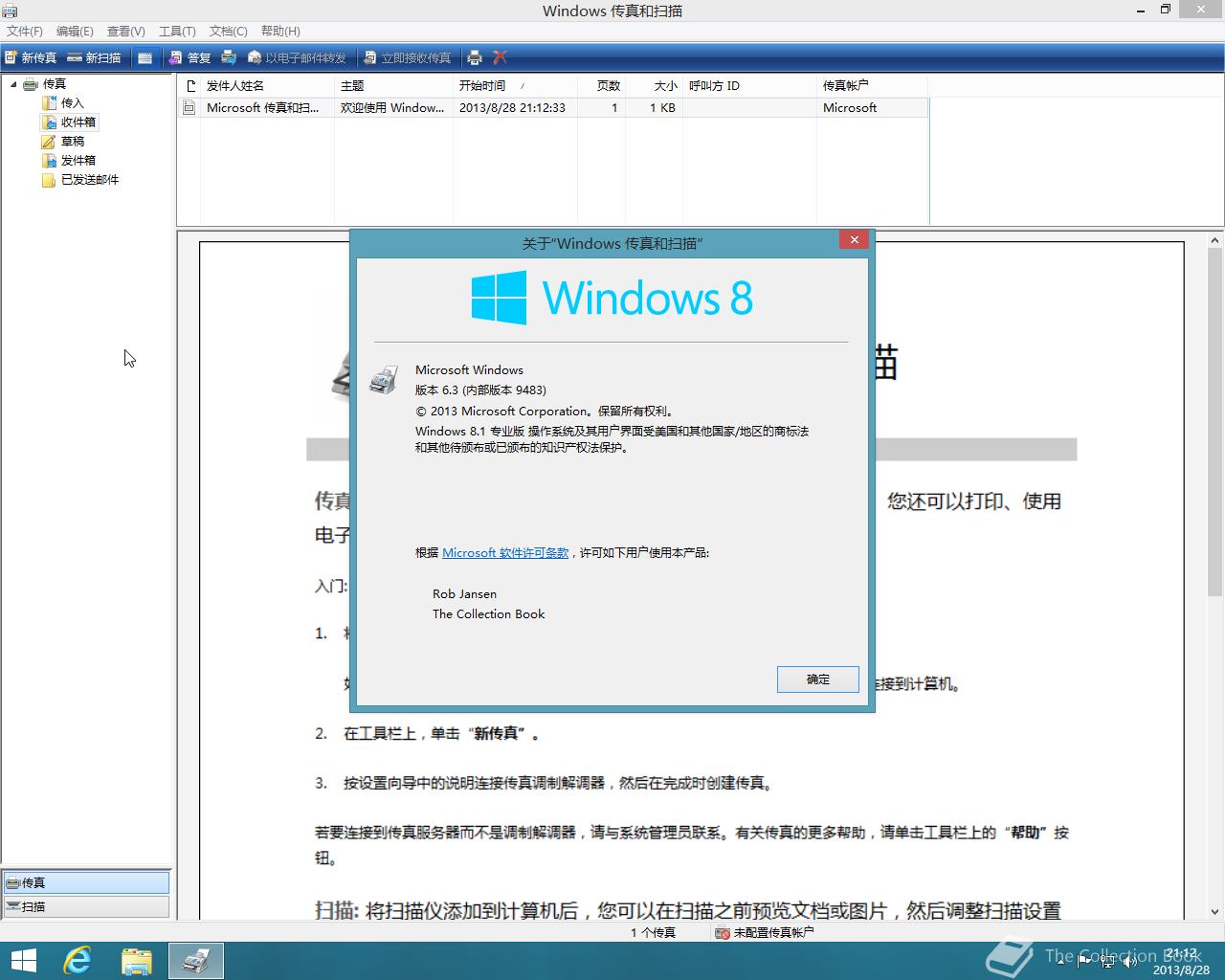
Task: Sort by the 呼叫方 ID column header
Action: tap(749, 85)
